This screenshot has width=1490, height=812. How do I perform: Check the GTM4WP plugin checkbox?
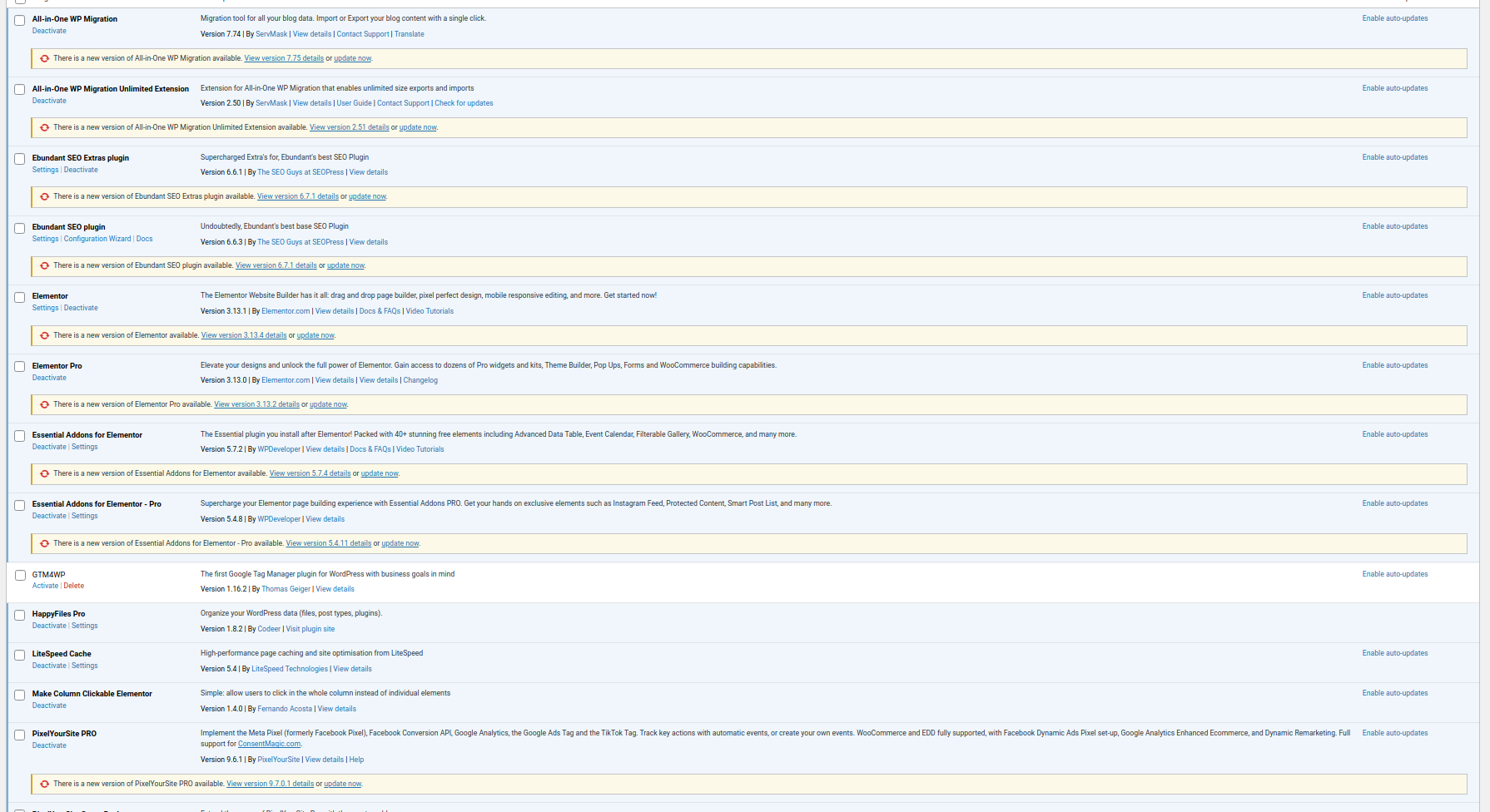click(20, 575)
